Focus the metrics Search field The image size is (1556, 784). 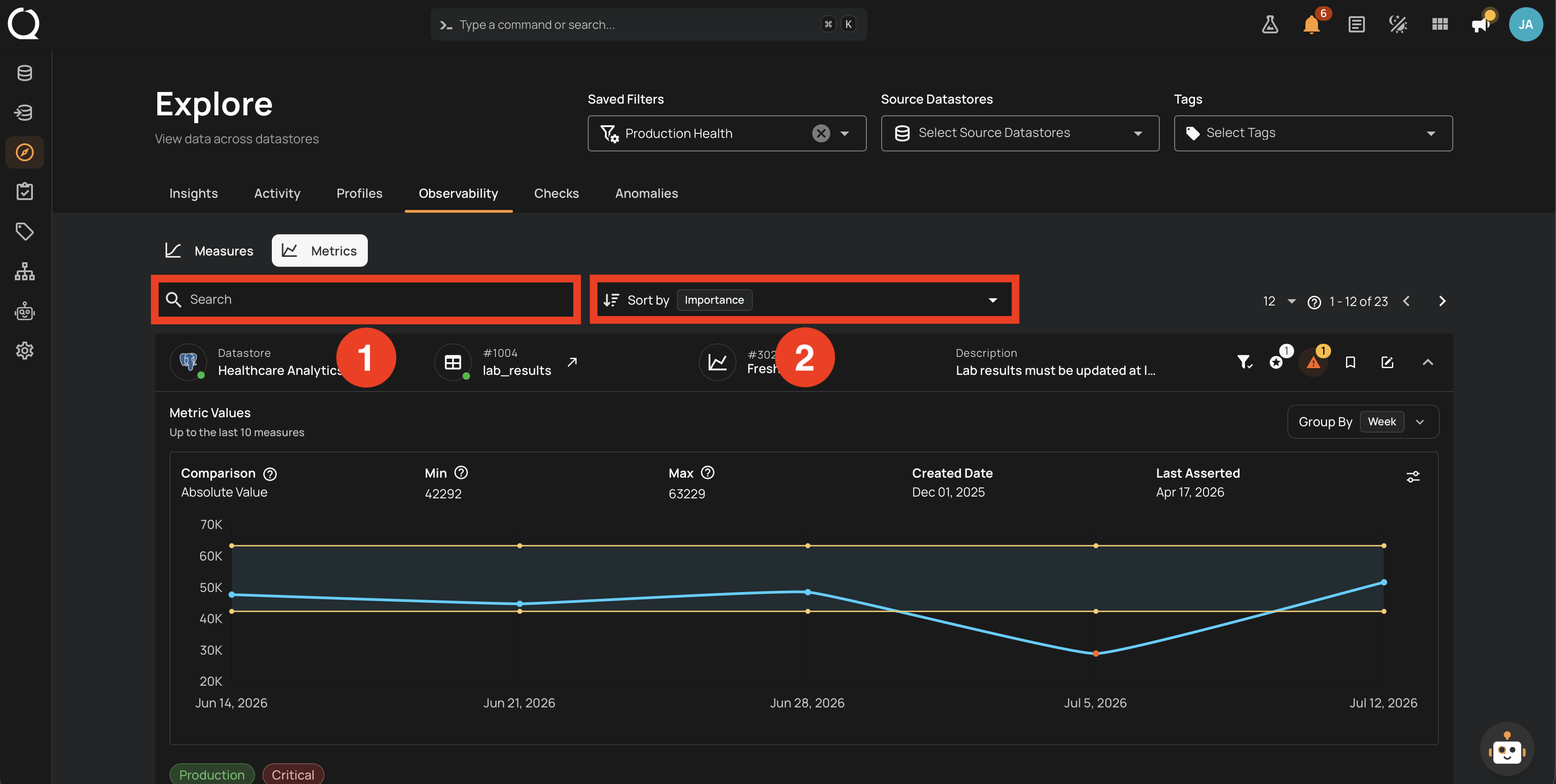click(x=366, y=300)
